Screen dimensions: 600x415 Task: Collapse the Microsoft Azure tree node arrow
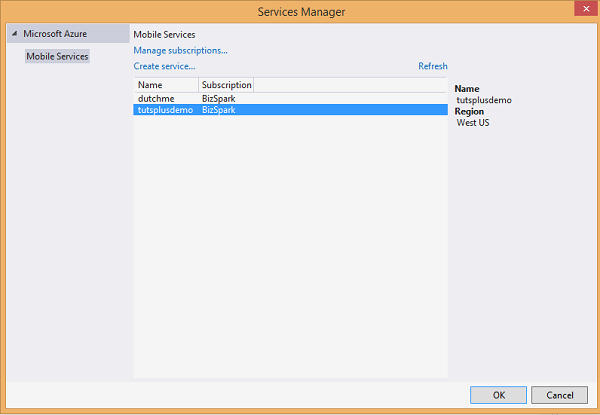click(x=15, y=34)
